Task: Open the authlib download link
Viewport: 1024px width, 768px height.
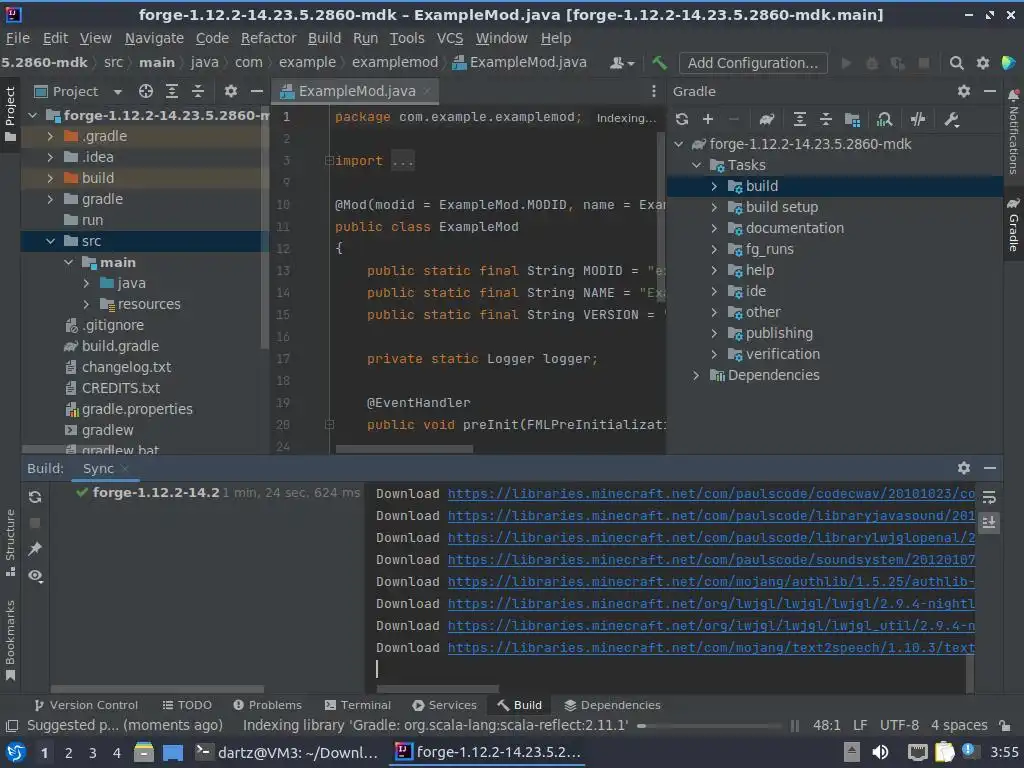Action: (711, 582)
